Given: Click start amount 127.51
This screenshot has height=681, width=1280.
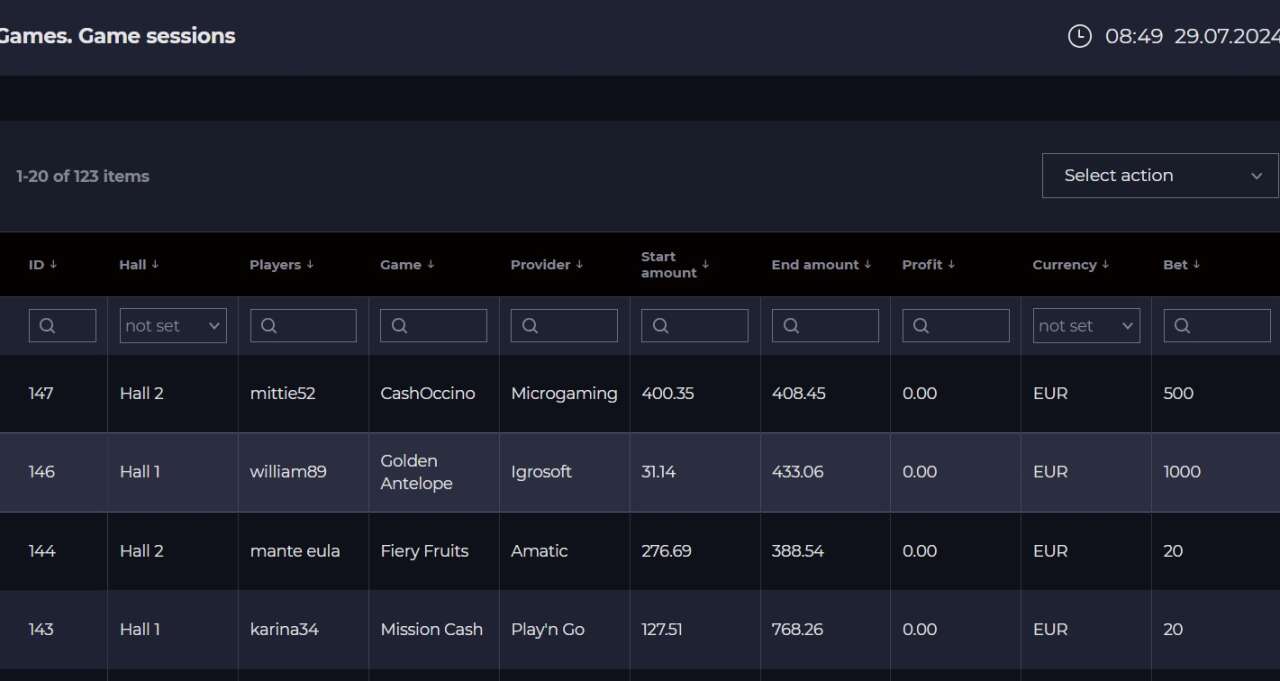Looking at the screenshot, I should (x=662, y=629).
